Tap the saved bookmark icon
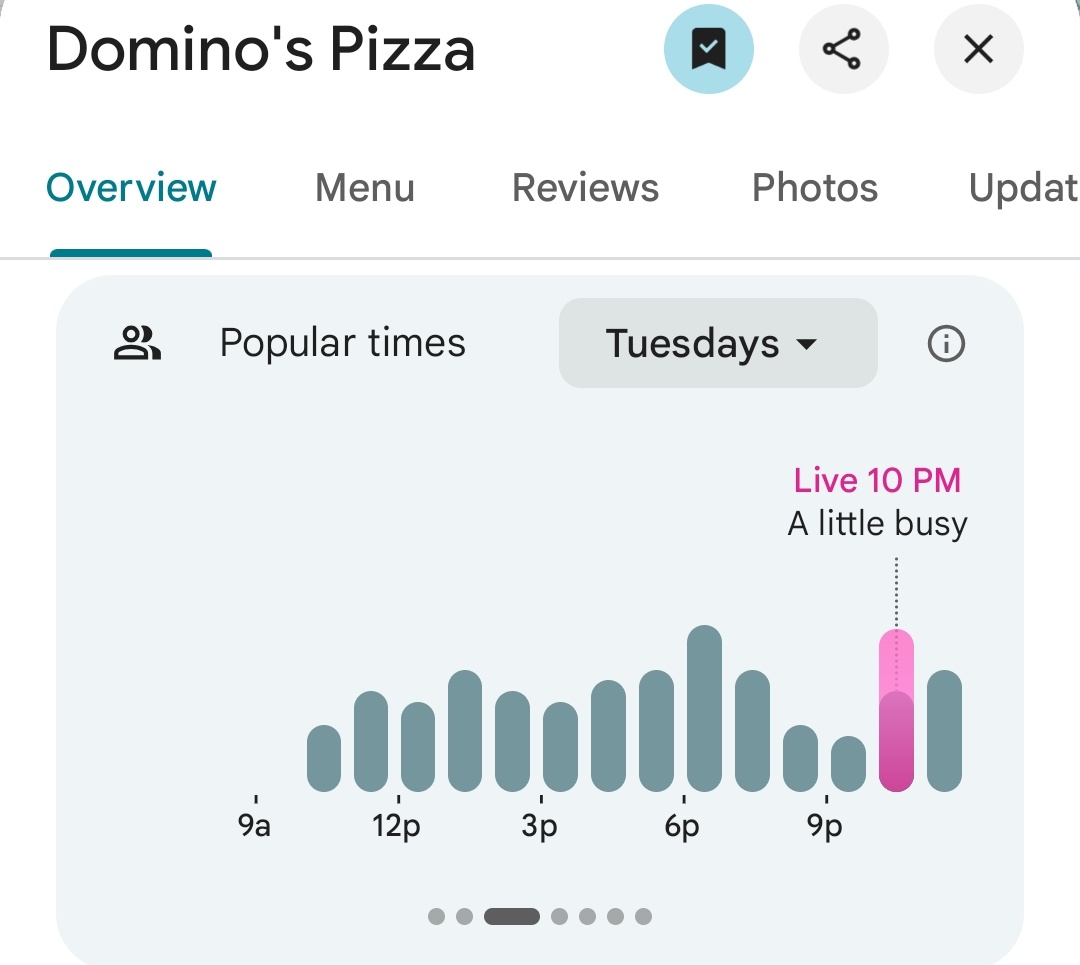Image resolution: width=1080 pixels, height=965 pixels. pyautogui.click(x=708, y=49)
